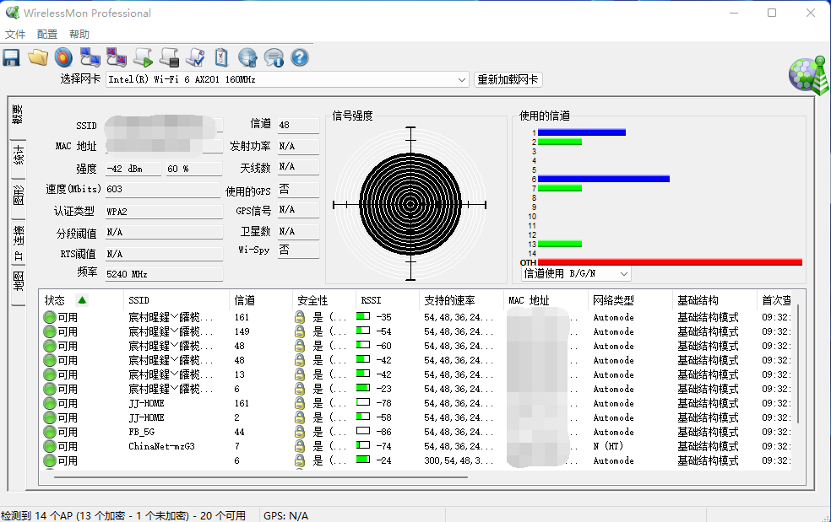Click the RSSI value -23 in list
832x522 pixels.
384,389
